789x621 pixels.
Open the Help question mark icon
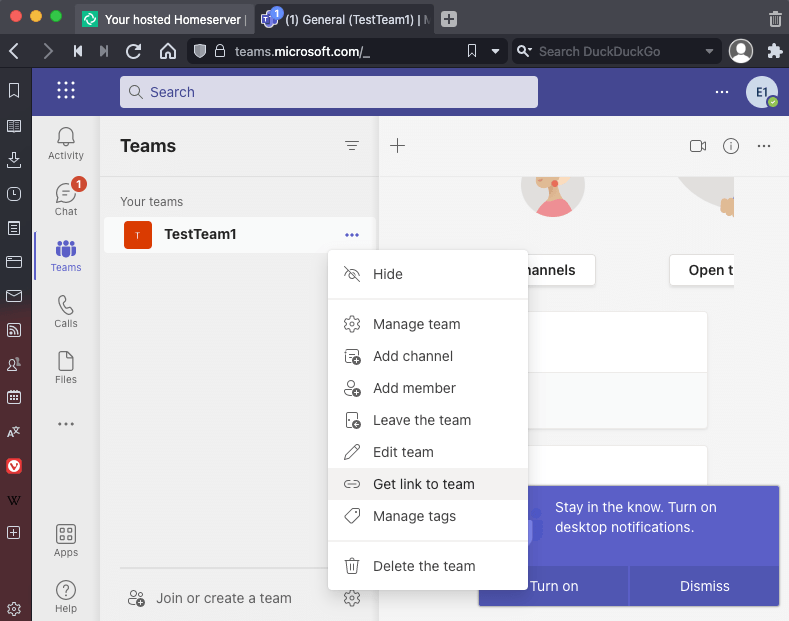click(66, 596)
